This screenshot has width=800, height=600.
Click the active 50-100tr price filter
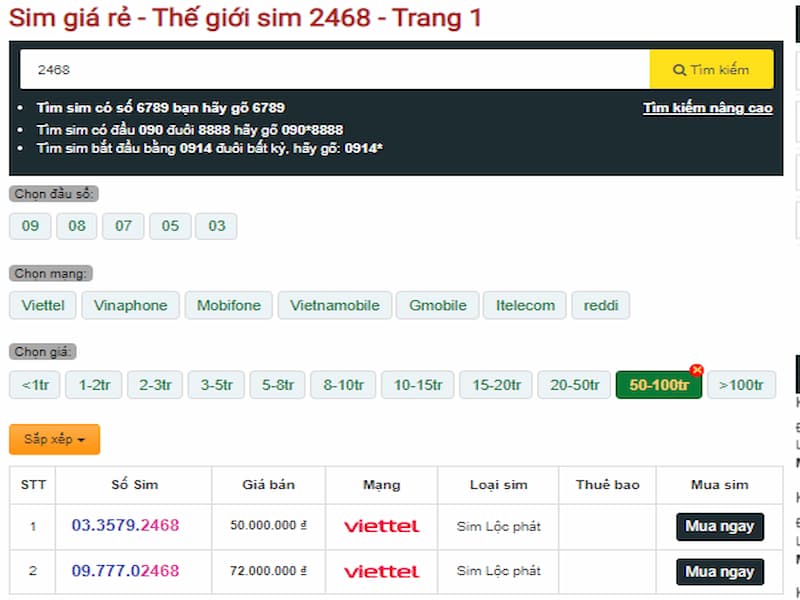659,385
